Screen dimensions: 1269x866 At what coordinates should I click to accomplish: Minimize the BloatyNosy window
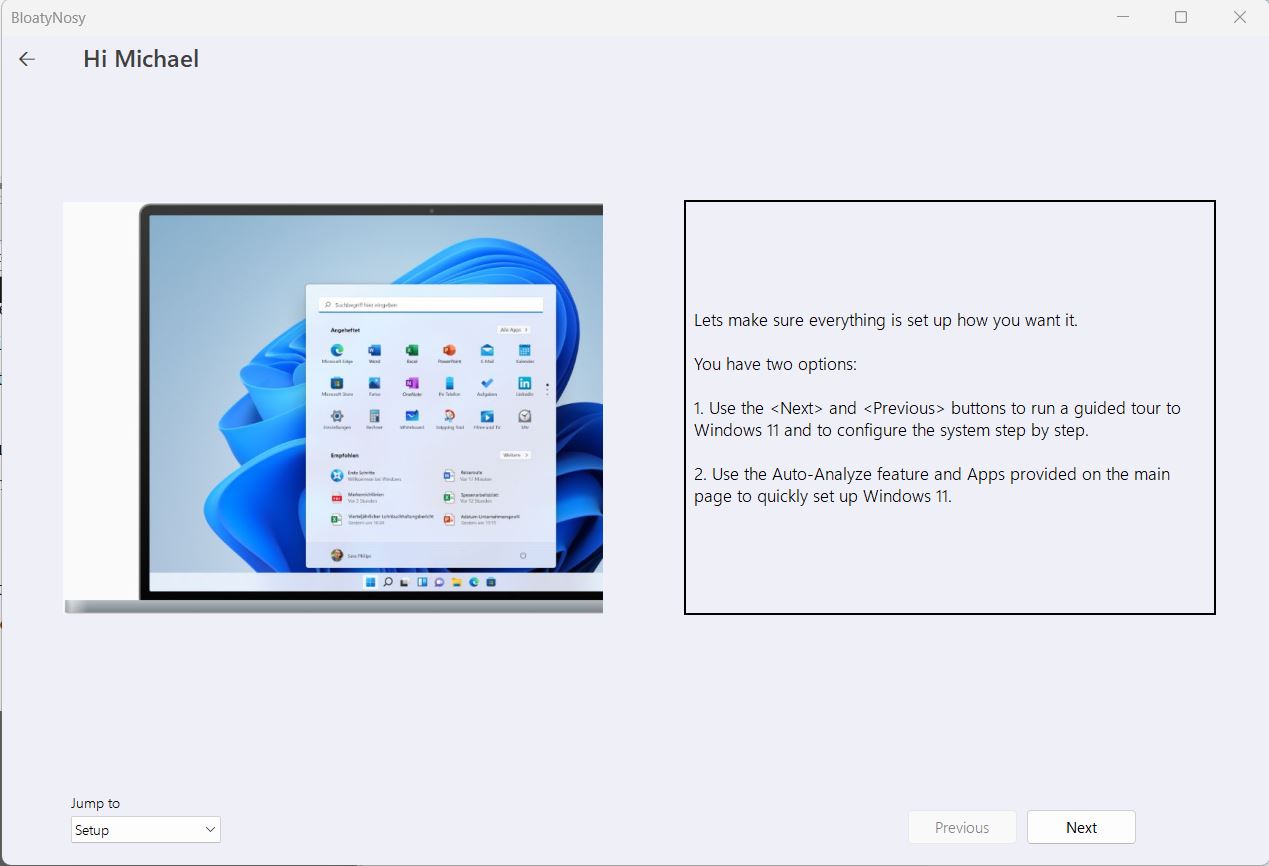coord(1122,17)
